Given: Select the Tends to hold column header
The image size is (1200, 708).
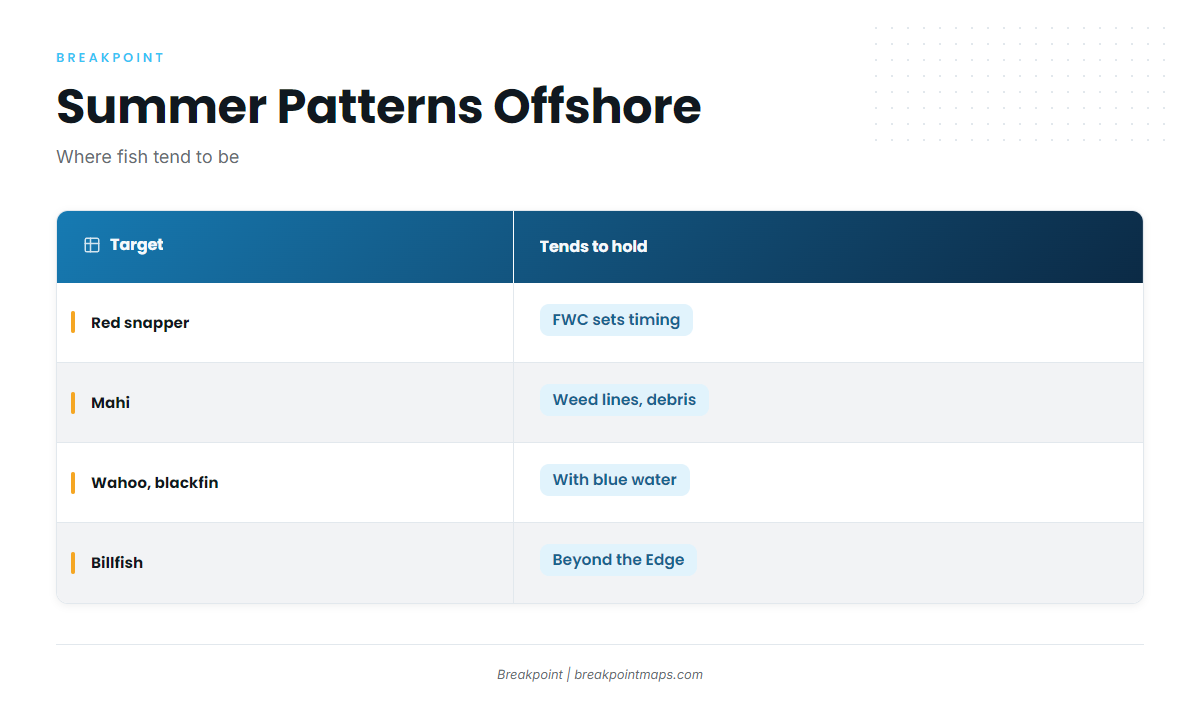Looking at the screenshot, I should click(x=828, y=247).
